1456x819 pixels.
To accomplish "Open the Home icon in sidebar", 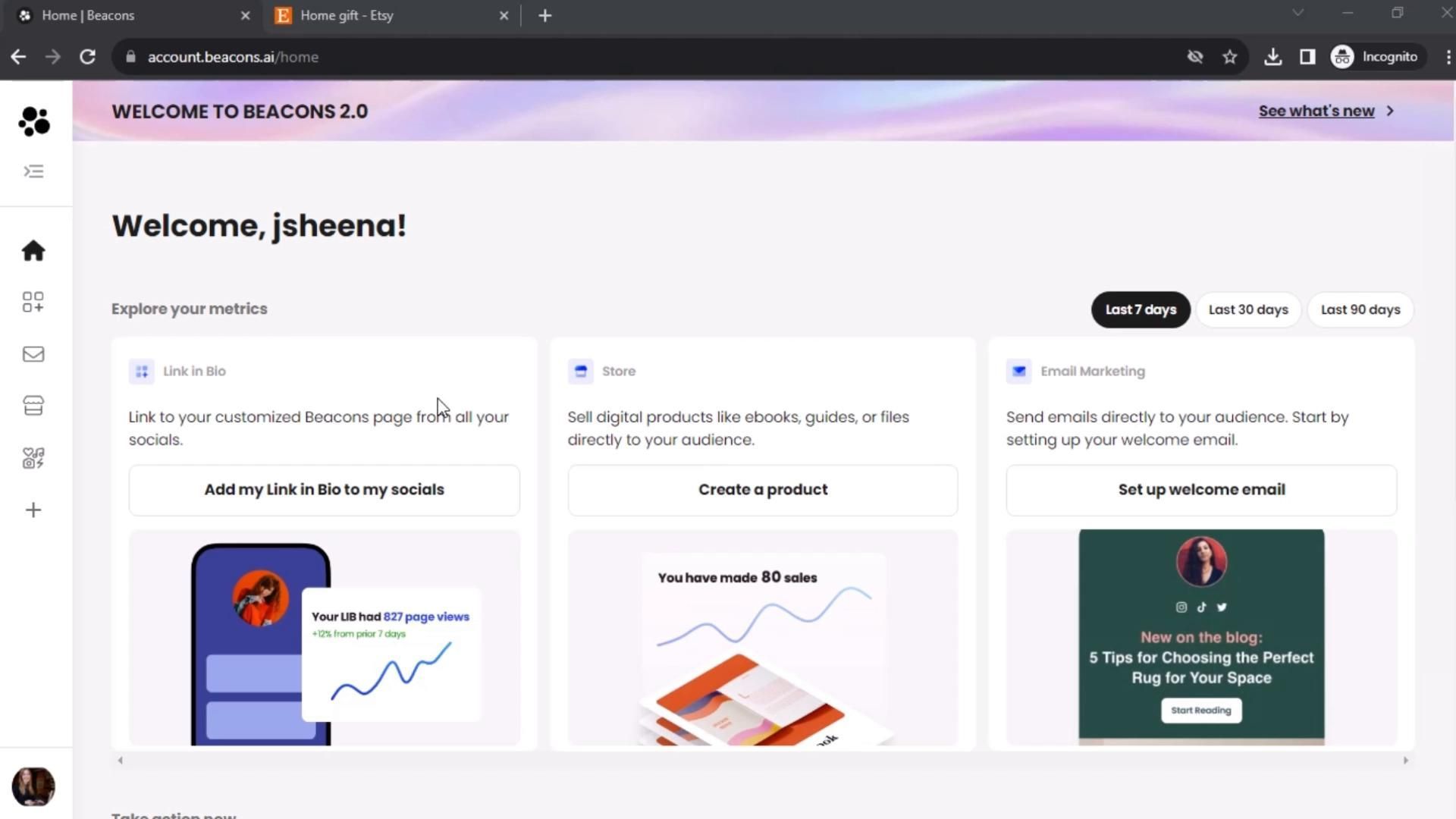I will coord(33,251).
